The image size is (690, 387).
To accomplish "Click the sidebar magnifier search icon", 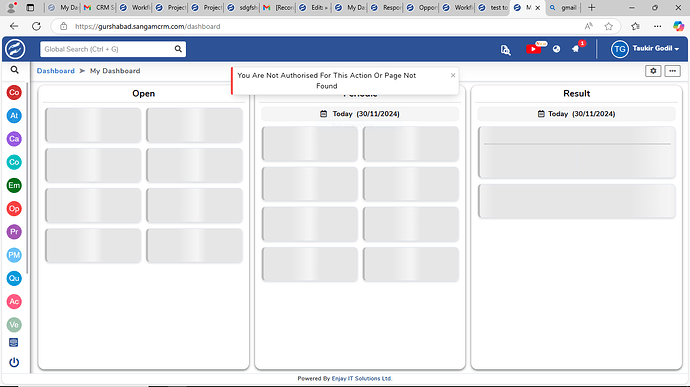I will [15, 70].
